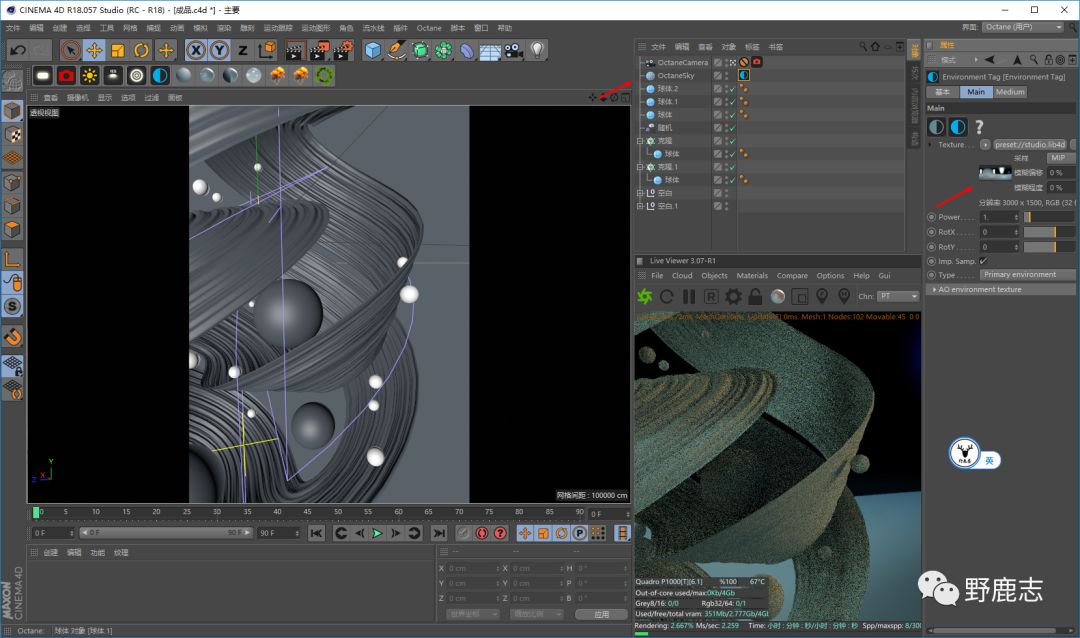The height and width of the screenshot is (638, 1080).
Task: Click the Octane sun daylight icon
Action: [90, 75]
